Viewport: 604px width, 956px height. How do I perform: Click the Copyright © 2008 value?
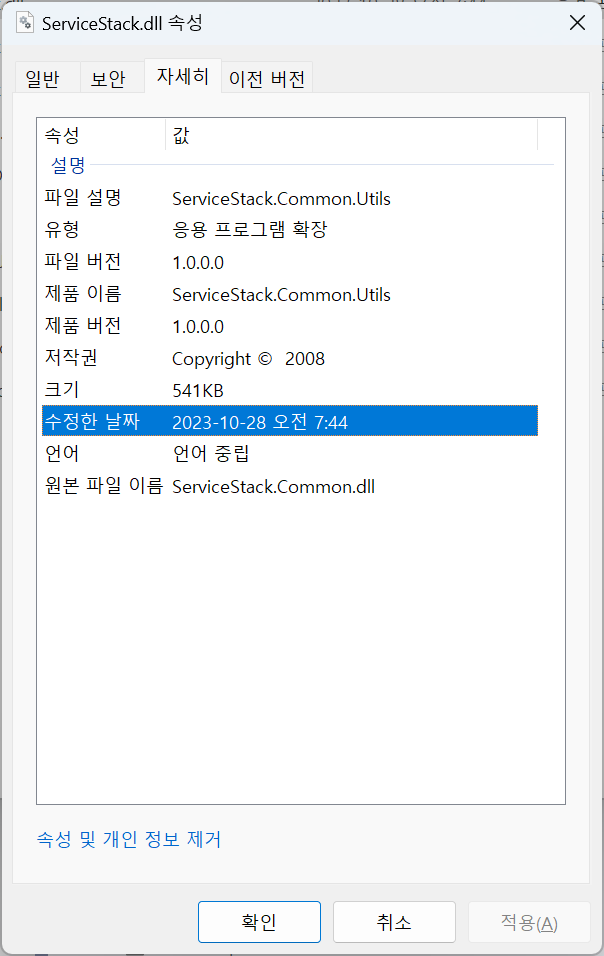pyautogui.click(x=248, y=358)
